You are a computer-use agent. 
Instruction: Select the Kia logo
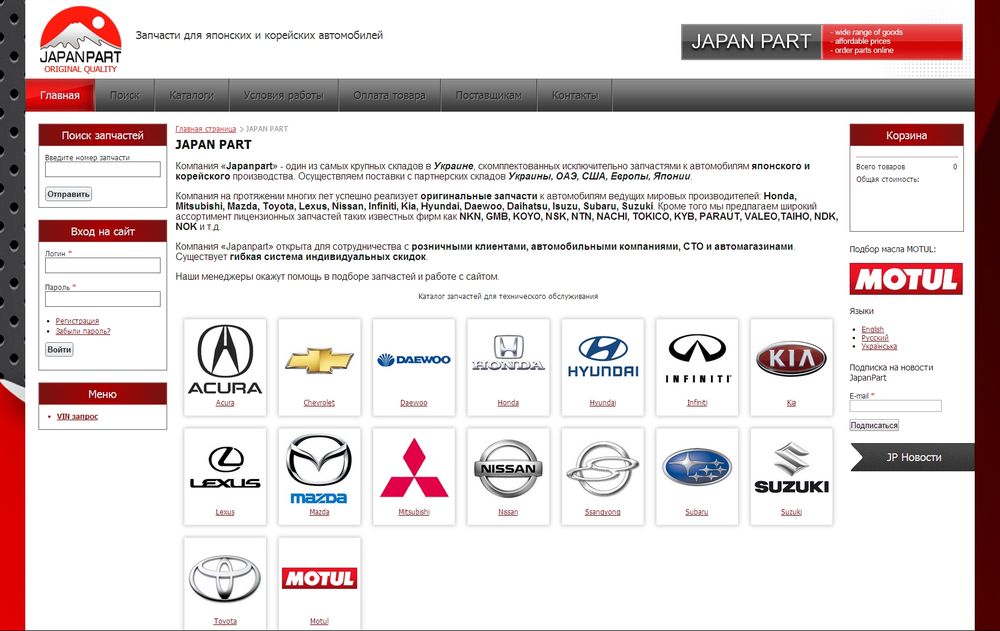[791, 359]
